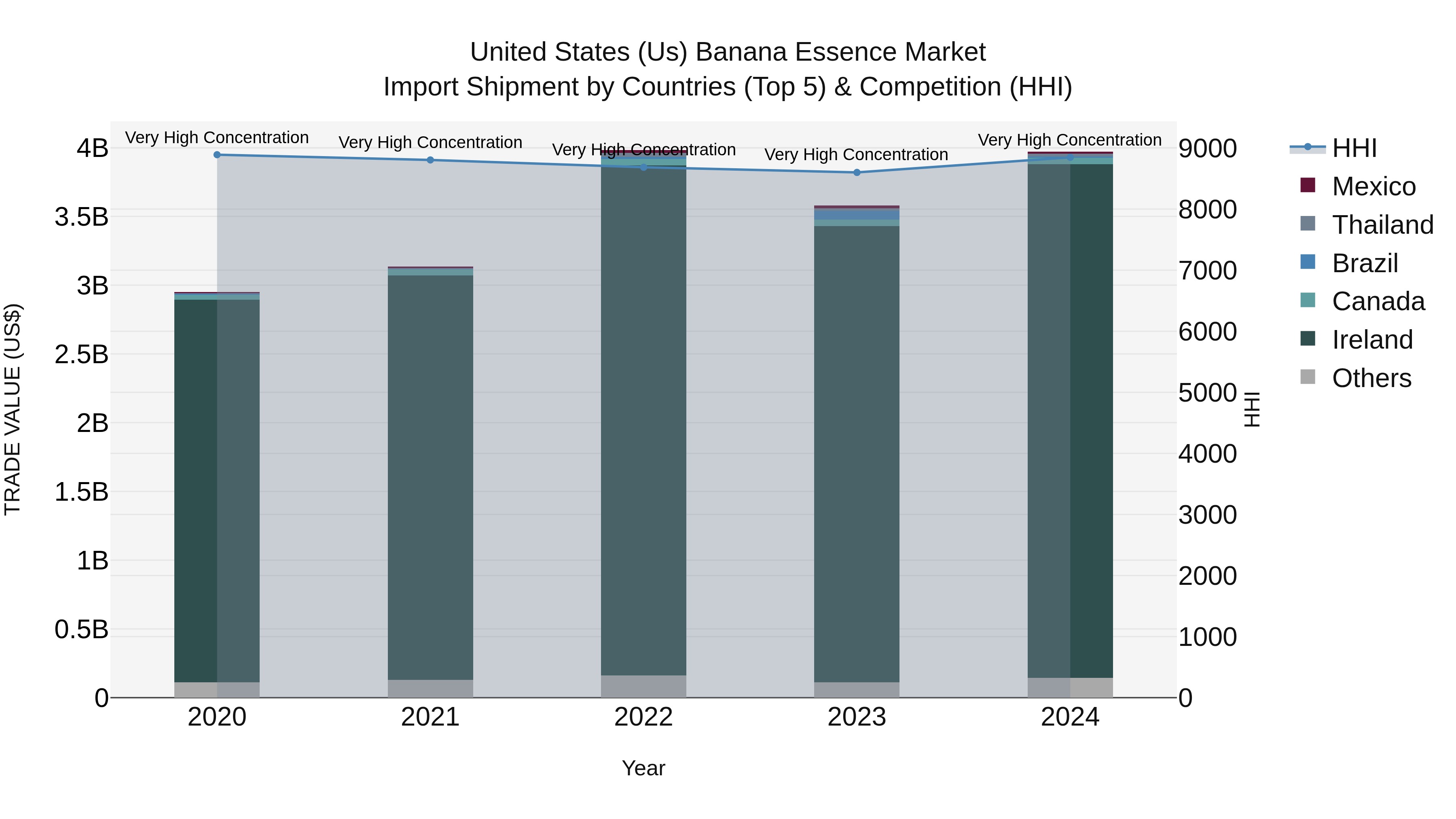
Task: Click the 2020 x-axis label
Action: tap(217, 717)
